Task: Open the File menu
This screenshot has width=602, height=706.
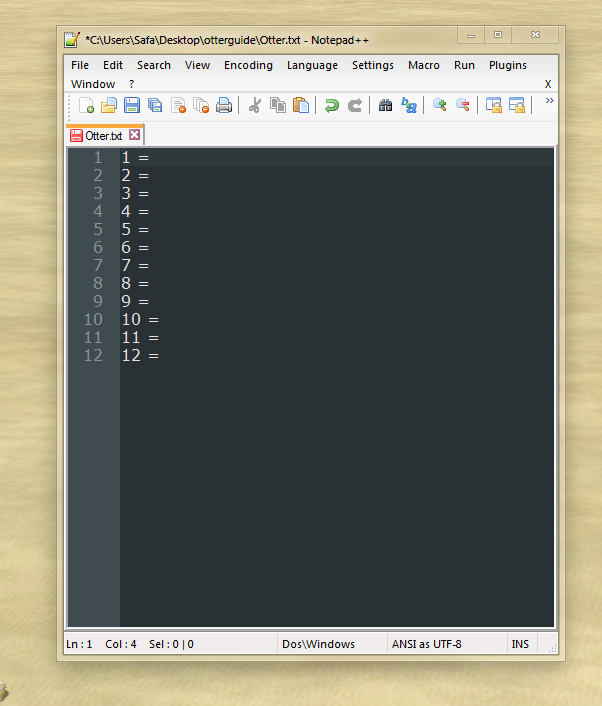Action: point(80,65)
